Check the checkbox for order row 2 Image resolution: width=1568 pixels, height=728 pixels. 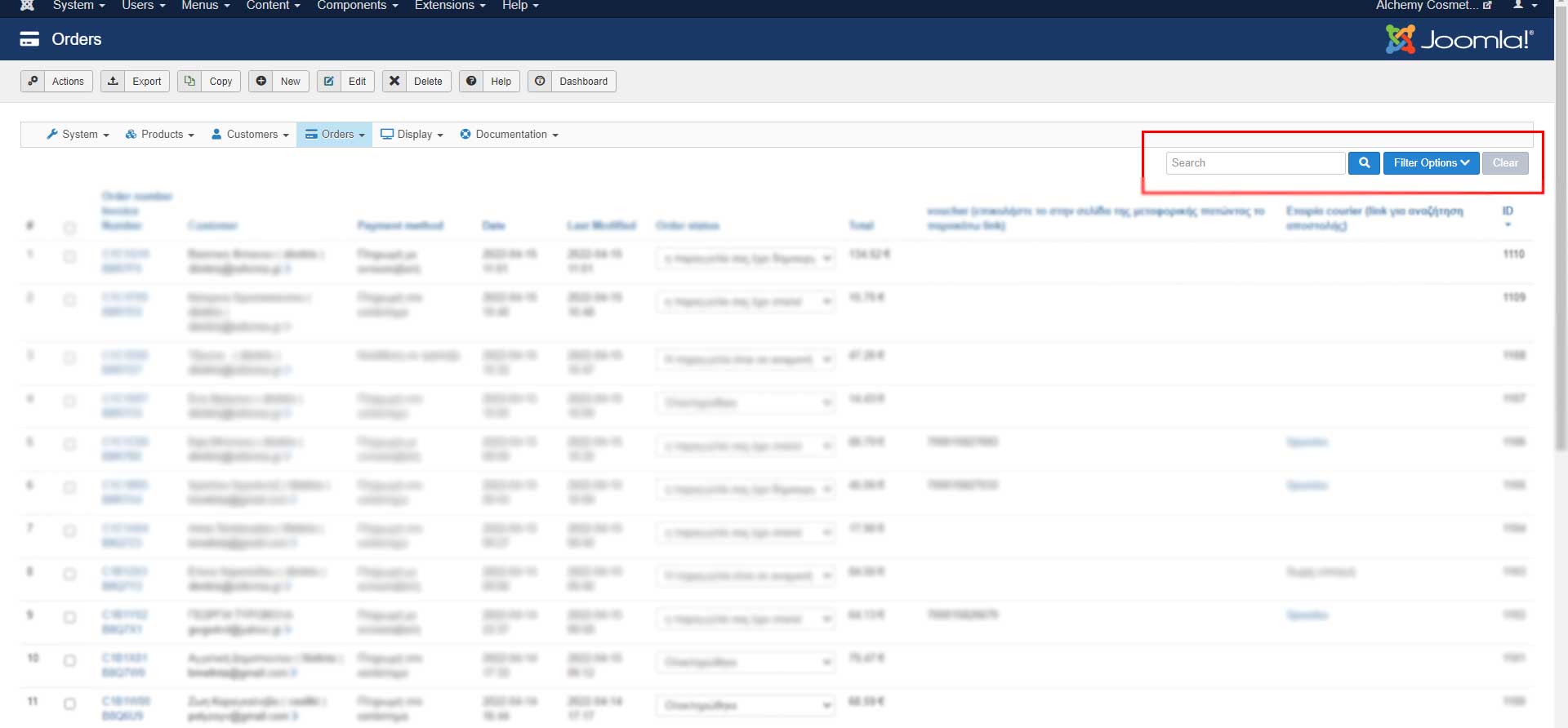tap(69, 300)
